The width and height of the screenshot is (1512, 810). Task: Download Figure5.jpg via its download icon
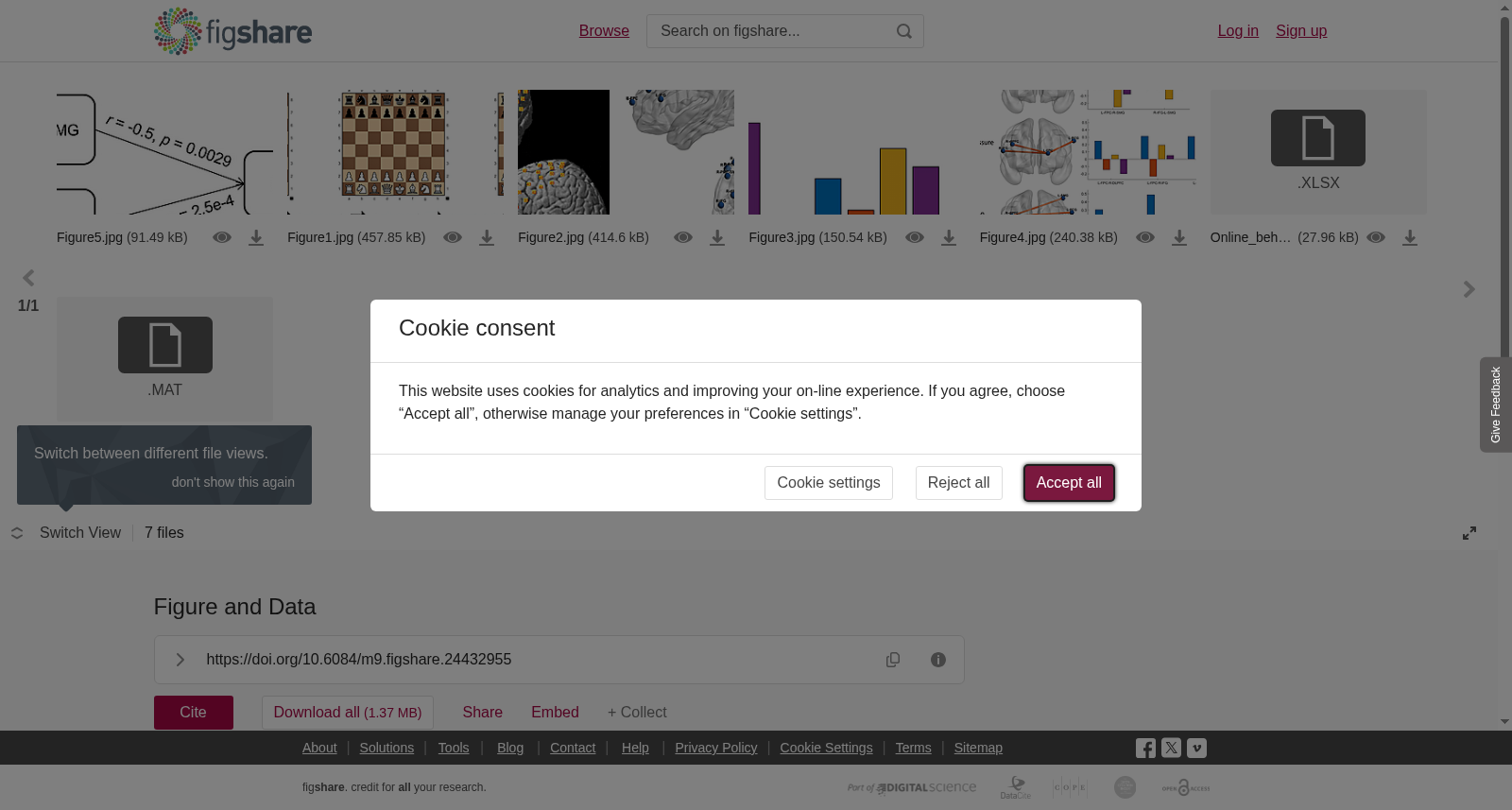pyautogui.click(x=256, y=237)
